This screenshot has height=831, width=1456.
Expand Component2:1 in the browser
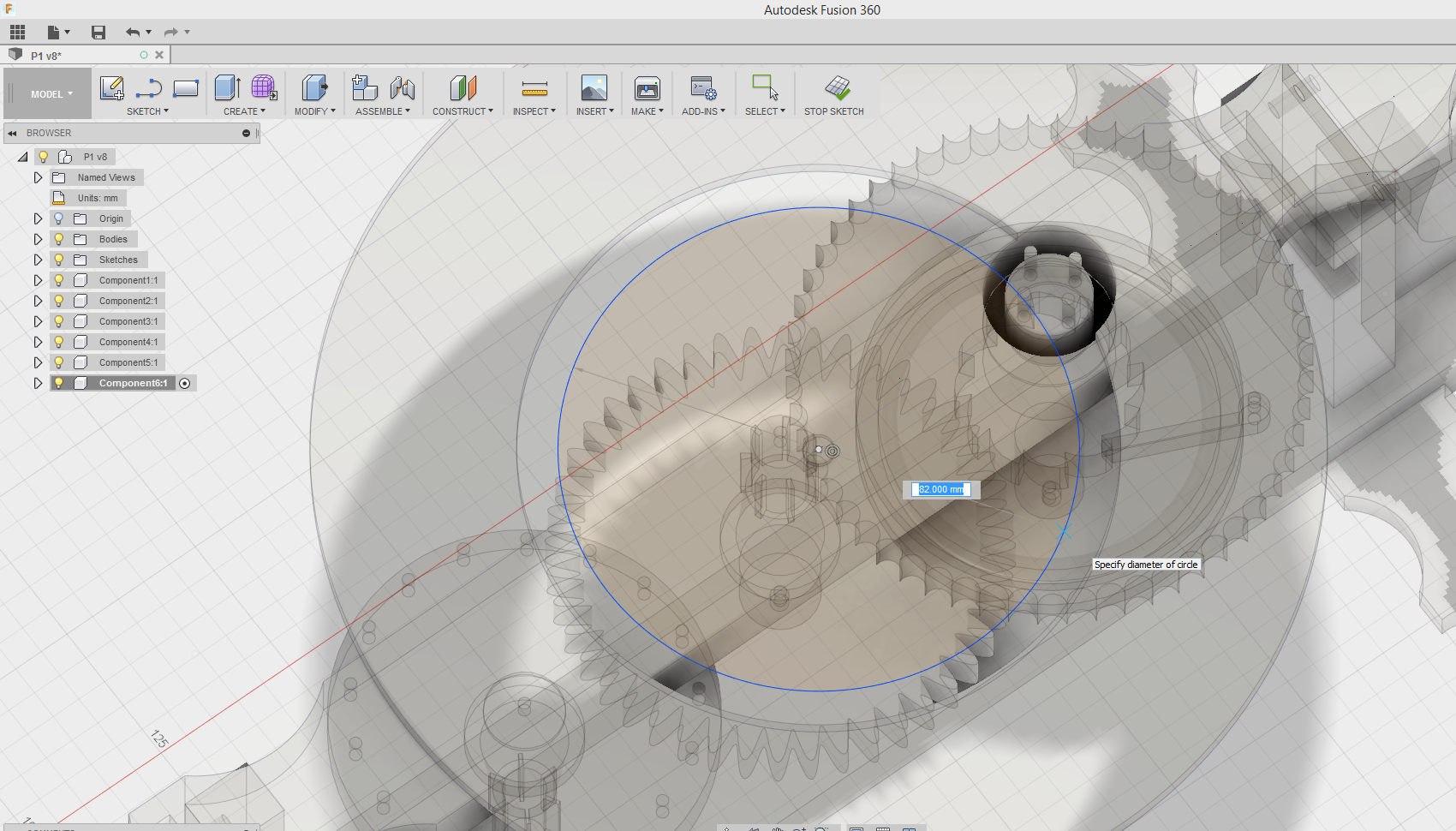point(38,301)
